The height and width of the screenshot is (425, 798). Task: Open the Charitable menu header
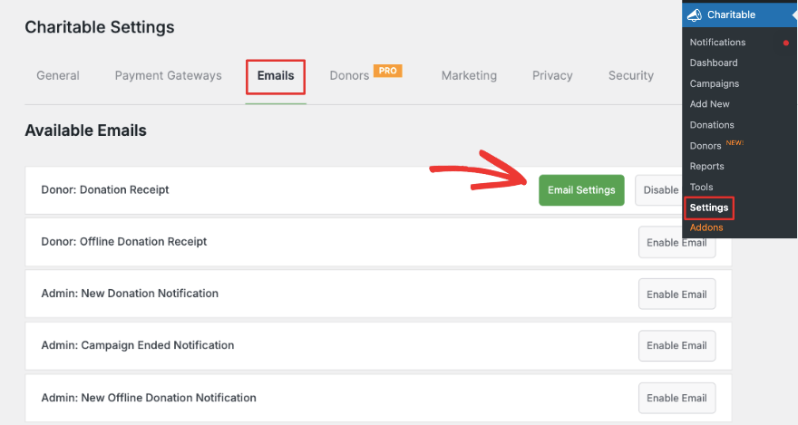(739, 15)
